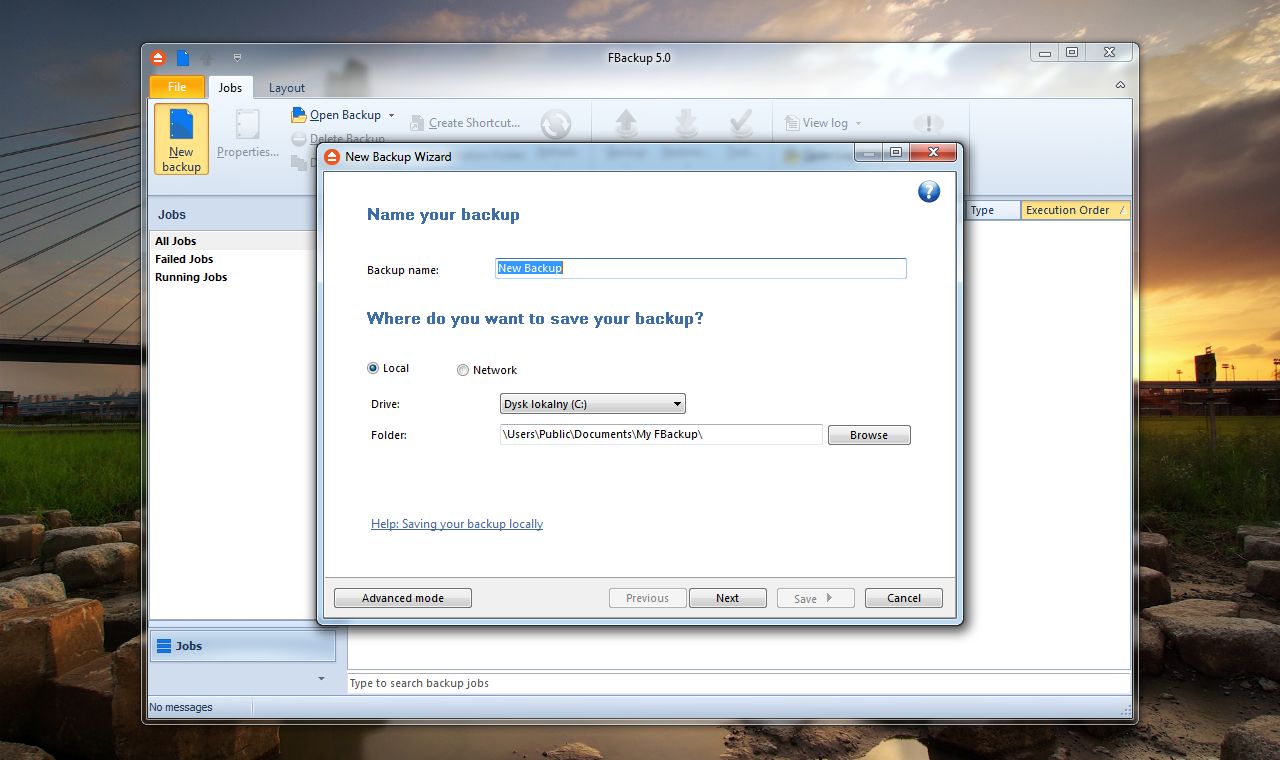Click the Cancel button in wizard
The height and width of the screenshot is (760, 1280).
[x=904, y=598]
